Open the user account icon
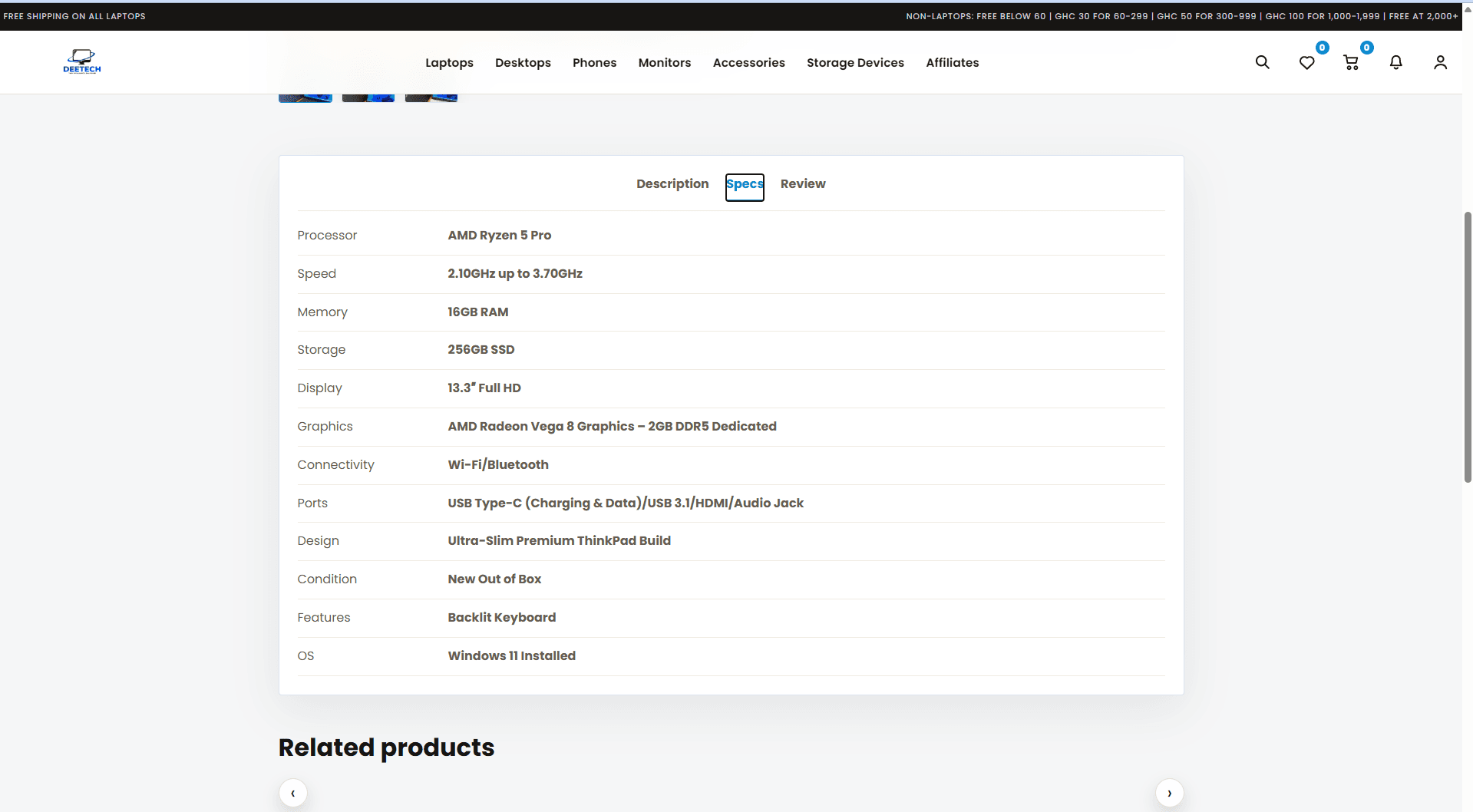The width and height of the screenshot is (1473, 812). 1440,63
